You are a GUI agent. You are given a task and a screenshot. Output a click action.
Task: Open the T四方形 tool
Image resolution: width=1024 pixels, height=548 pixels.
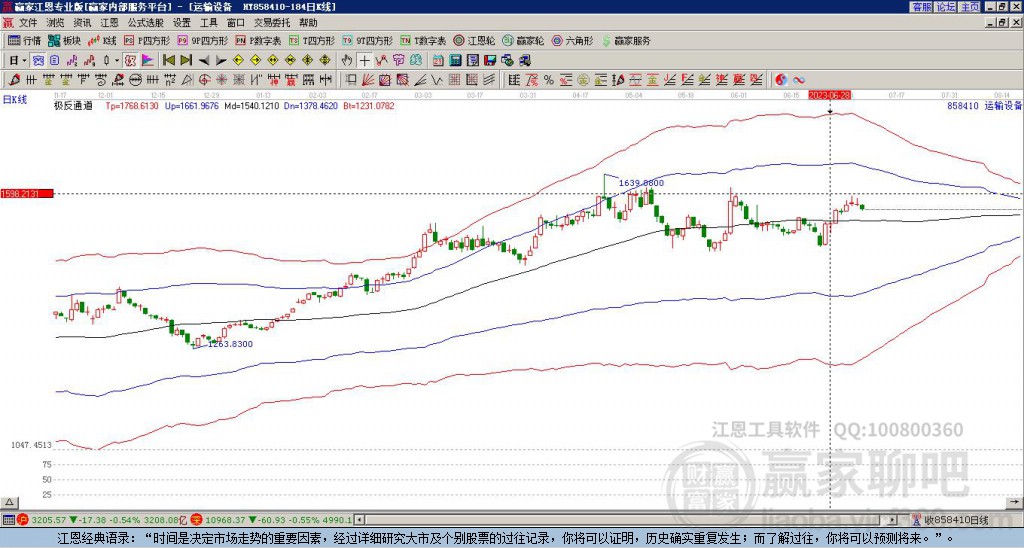pyautogui.click(x=312, y=40)
